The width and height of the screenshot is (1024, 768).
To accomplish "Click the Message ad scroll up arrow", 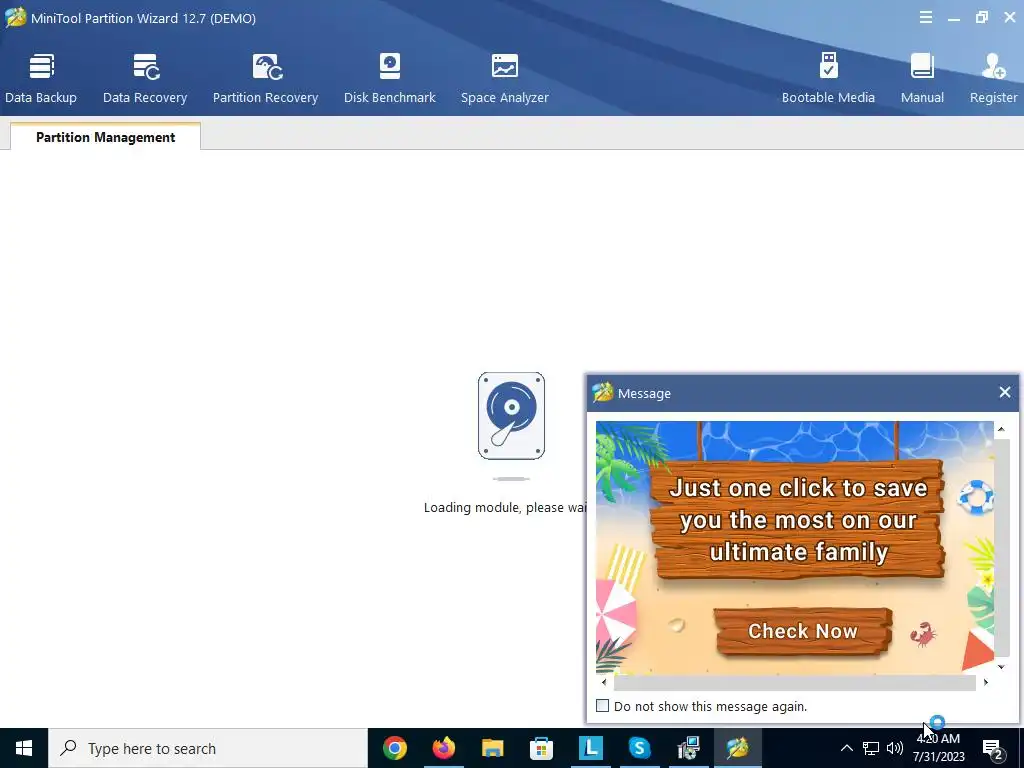I will (1001, 429).
